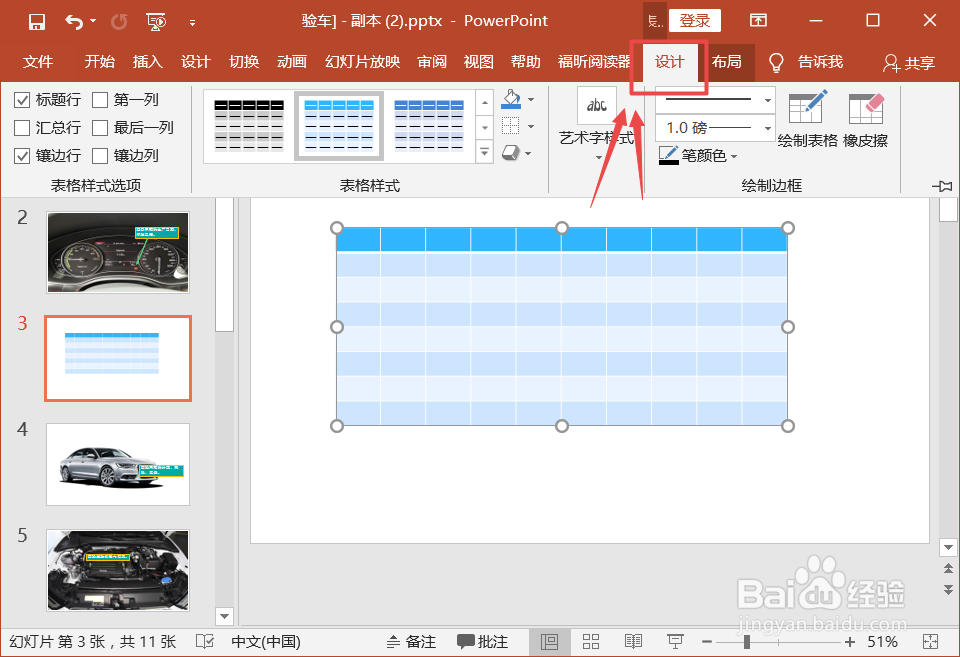Open the pen weight 1.0 磅 dropdown
The image size is (960, 657).
coord(714,128)
